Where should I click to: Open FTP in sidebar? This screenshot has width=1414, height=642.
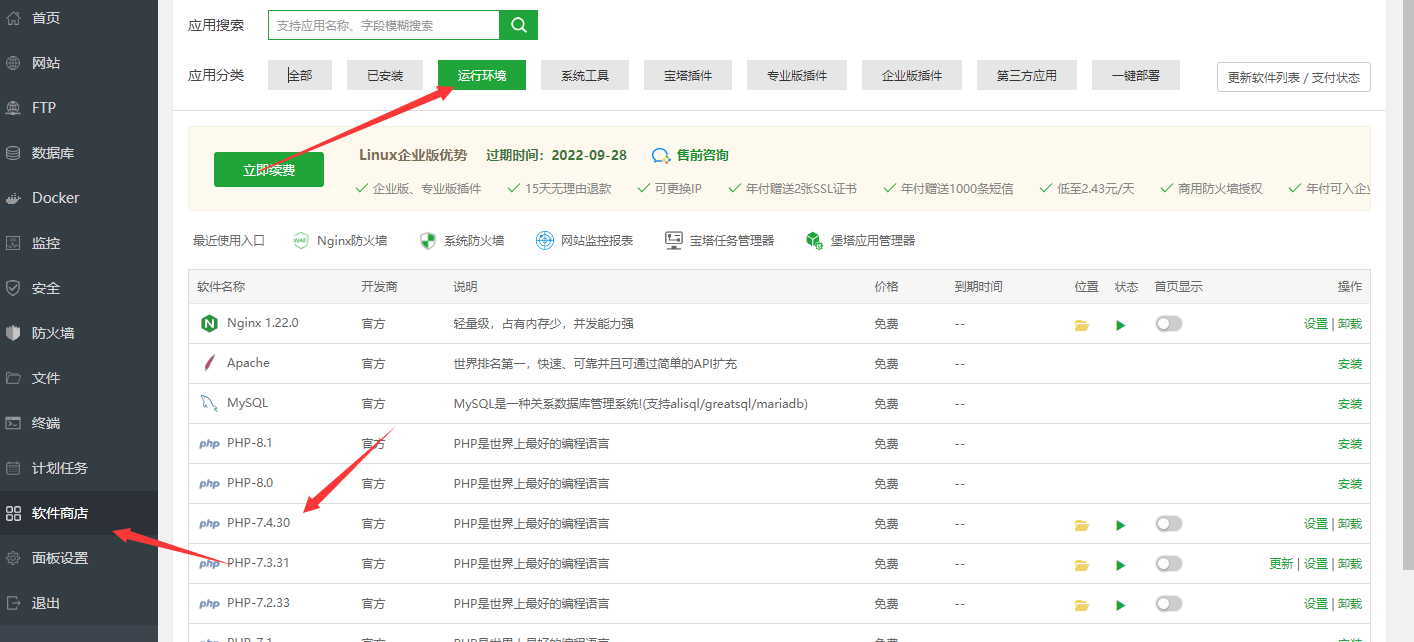click(x=79, y=108)
